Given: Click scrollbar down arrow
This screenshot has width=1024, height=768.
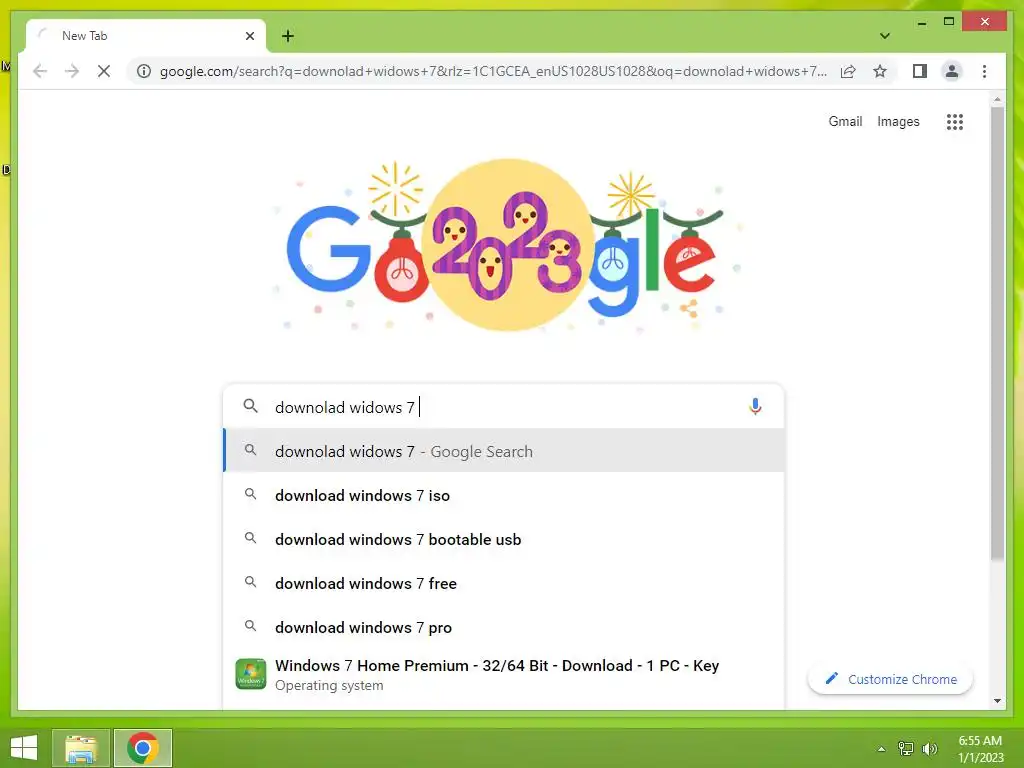Looking at the screenshot, I should [997, 701].
